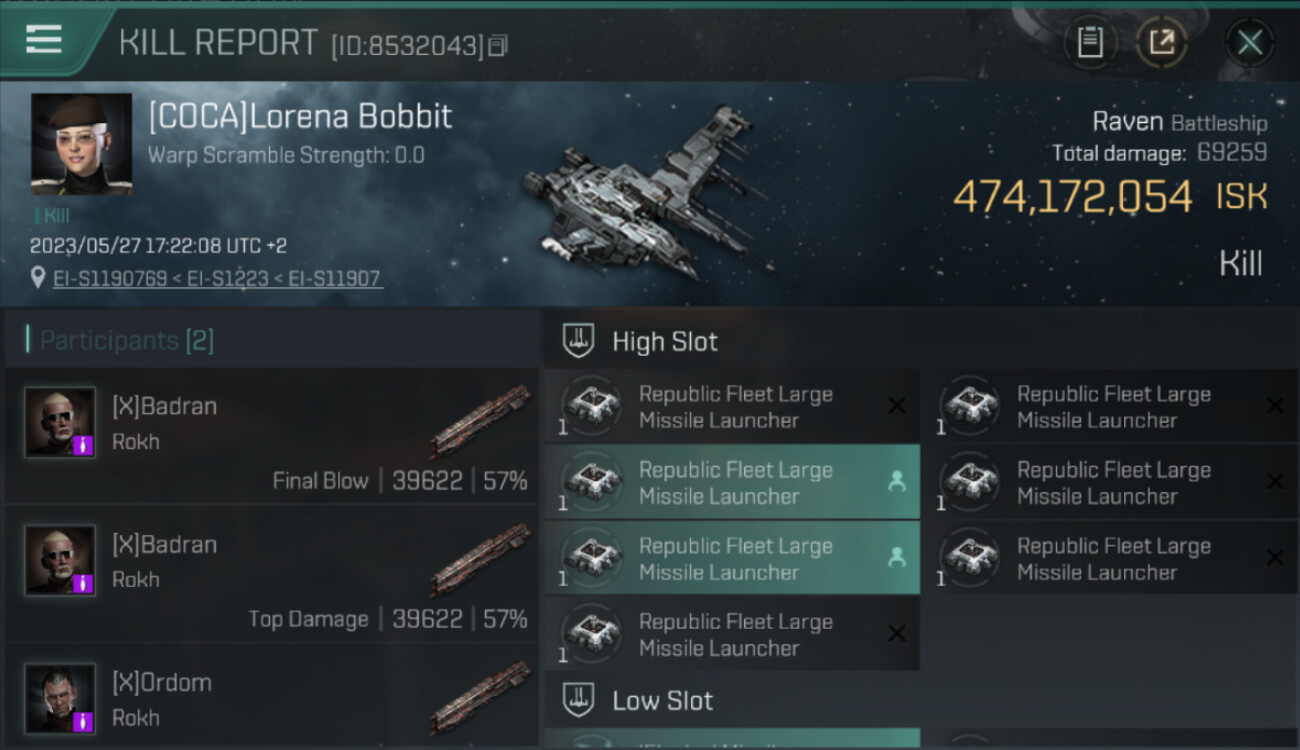Select the top-right Republic Fleet launcher row
Image resolution: width=1300 pixels, height=750 pixels.
pyautogui.click(x=1110, y=406)
